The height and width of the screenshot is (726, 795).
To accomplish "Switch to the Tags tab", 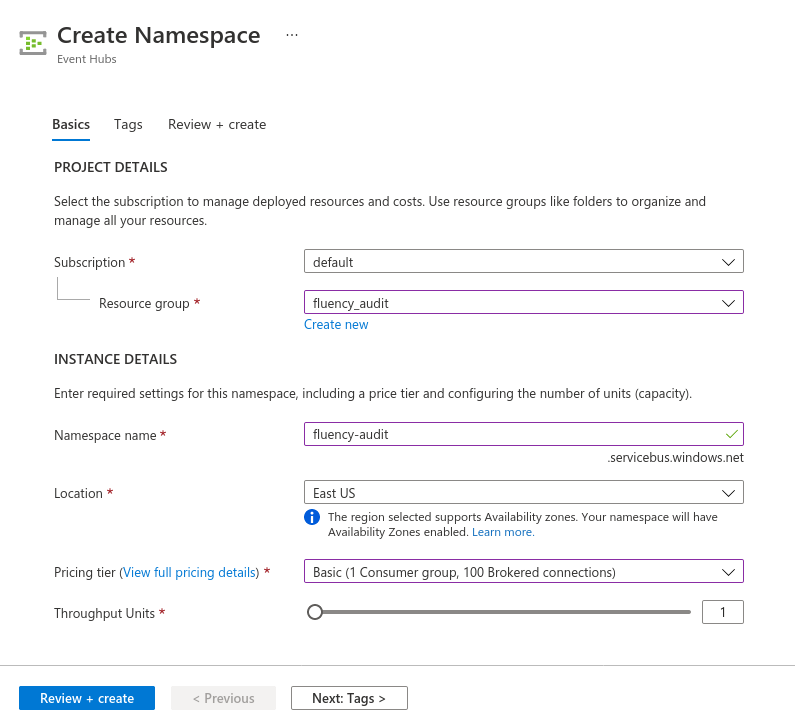I will coord(128,125).
